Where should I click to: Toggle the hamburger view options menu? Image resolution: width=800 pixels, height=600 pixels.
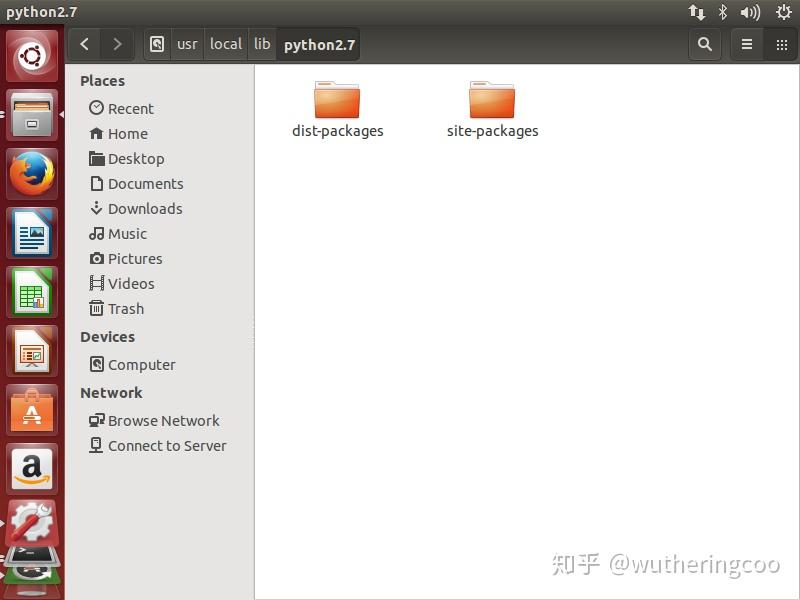coord(746,44)
